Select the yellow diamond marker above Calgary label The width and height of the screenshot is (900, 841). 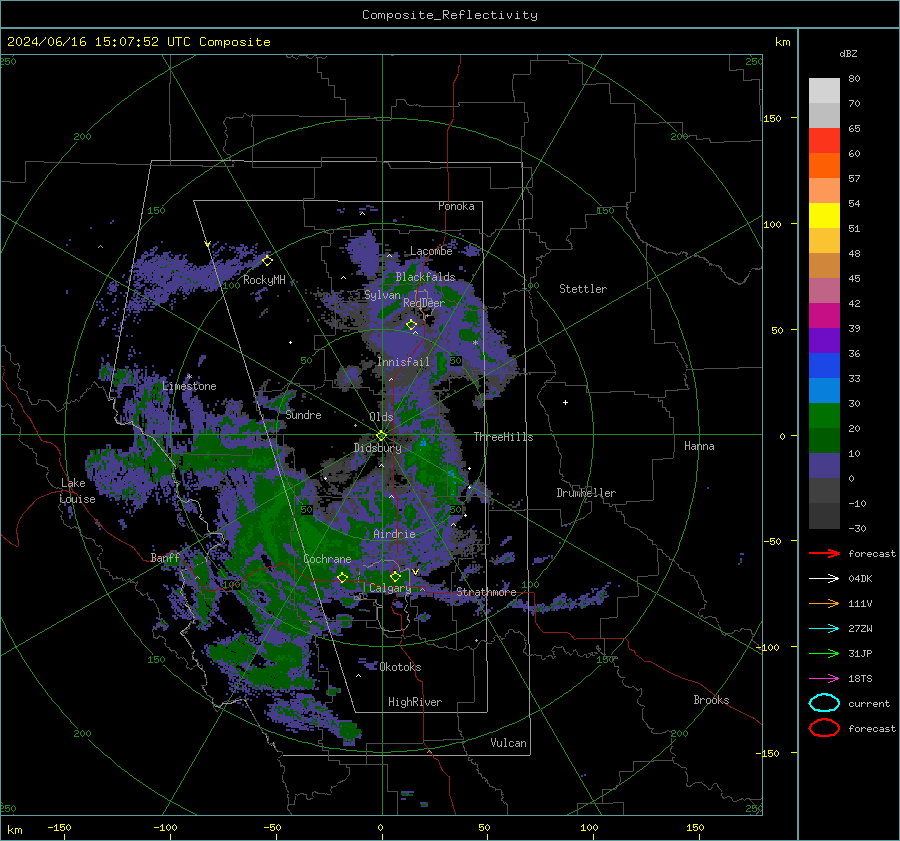pos(395,576)
